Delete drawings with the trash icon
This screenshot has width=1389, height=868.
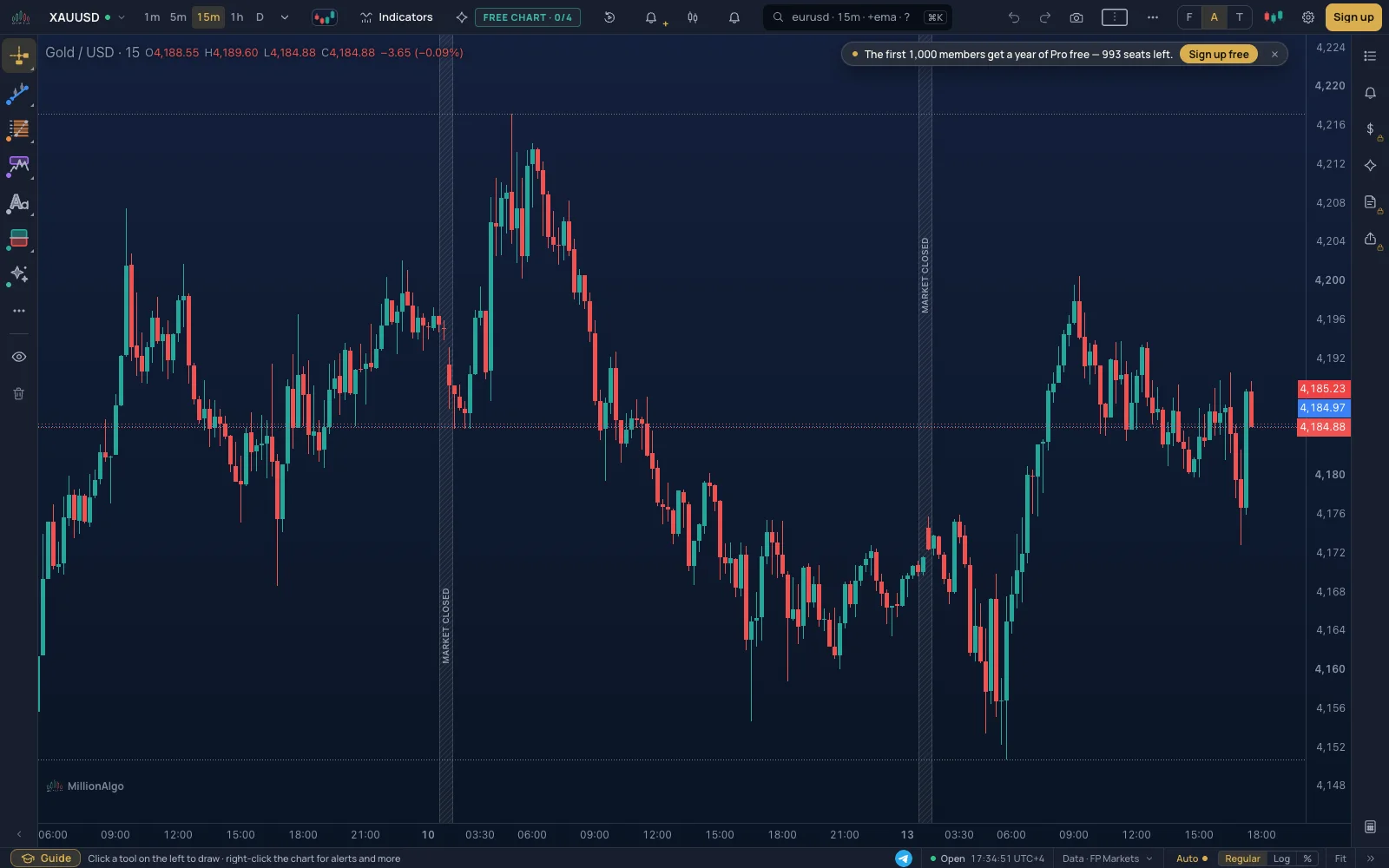pos(18,394)
